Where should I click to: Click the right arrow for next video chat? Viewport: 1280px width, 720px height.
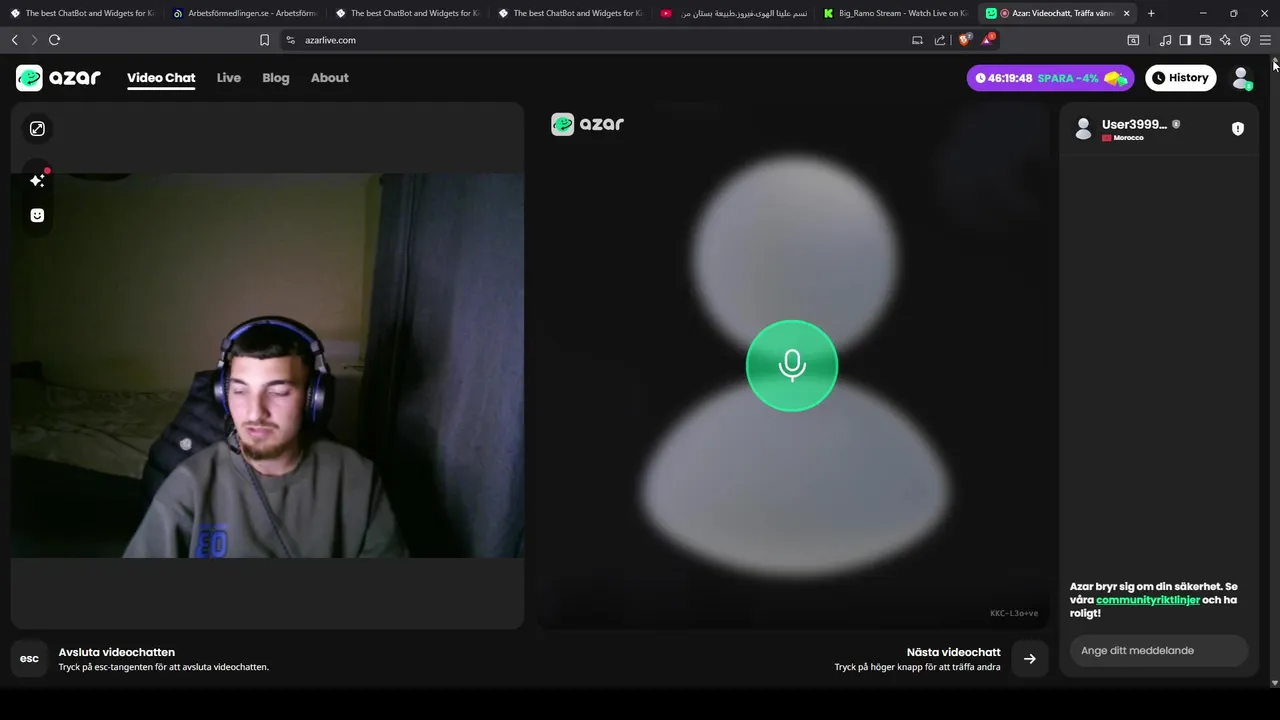click(1029, 659)
